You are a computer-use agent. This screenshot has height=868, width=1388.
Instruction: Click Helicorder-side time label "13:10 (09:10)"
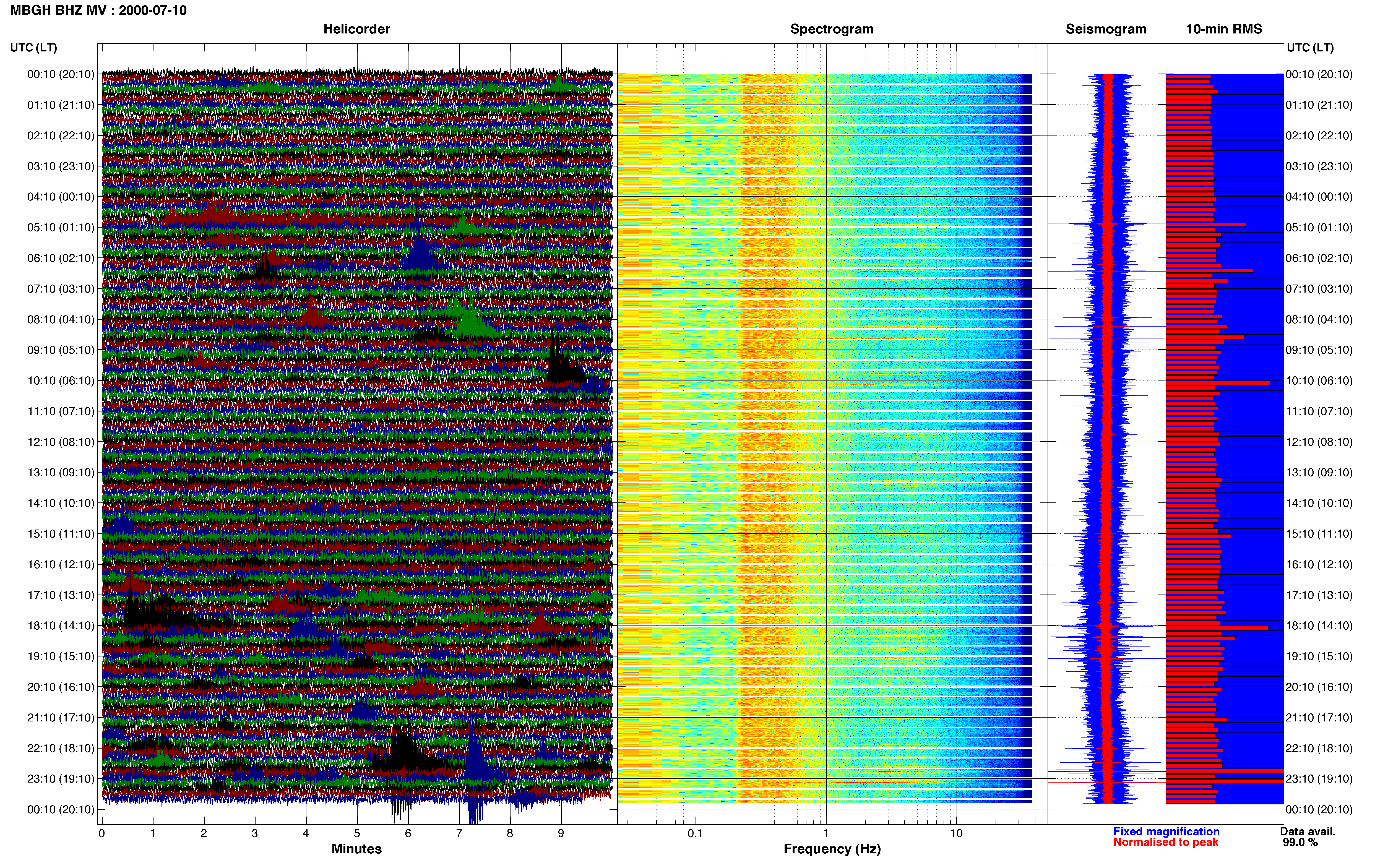(61, 473)
